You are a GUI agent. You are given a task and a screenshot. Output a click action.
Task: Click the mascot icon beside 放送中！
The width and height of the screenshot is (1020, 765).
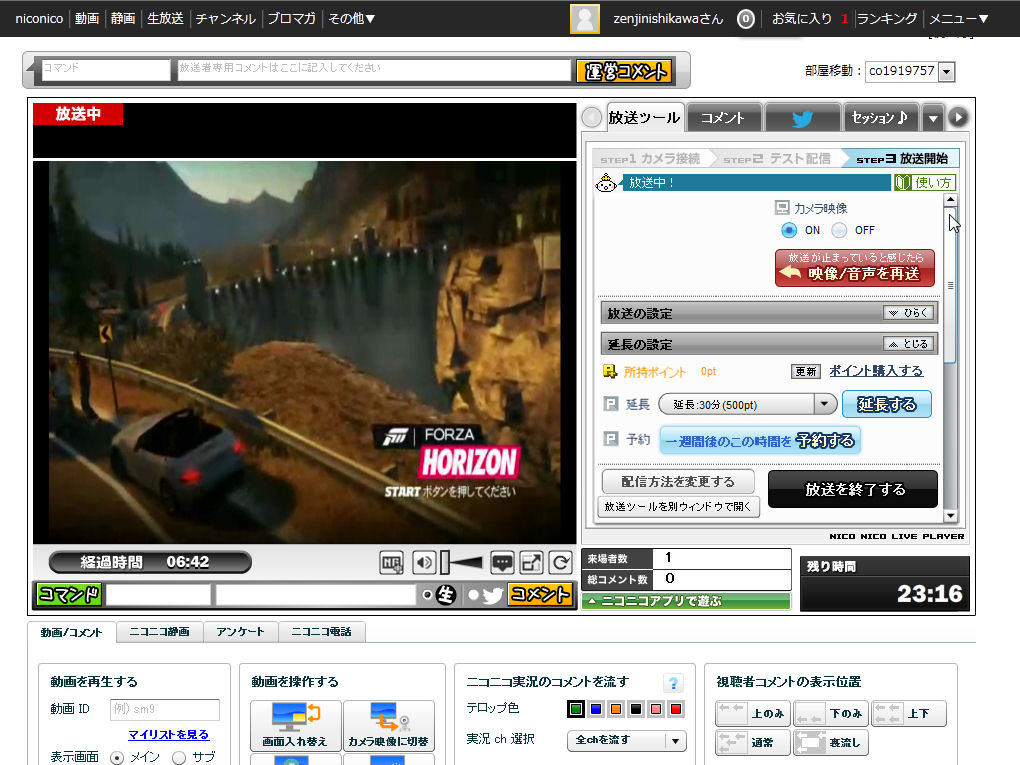point(606,183)
